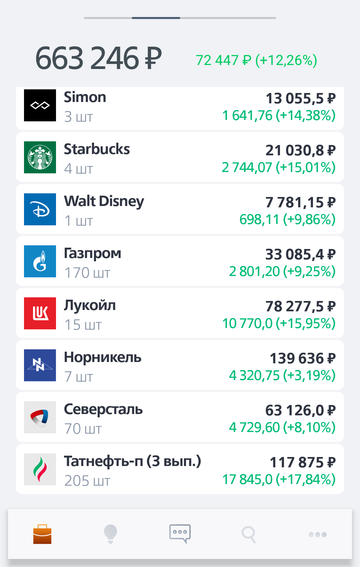The width and height of the screenshot is (360, 567).
Task: Tap Лукойл profit 10 770,0 (+15,95%)
Action: 279,323
